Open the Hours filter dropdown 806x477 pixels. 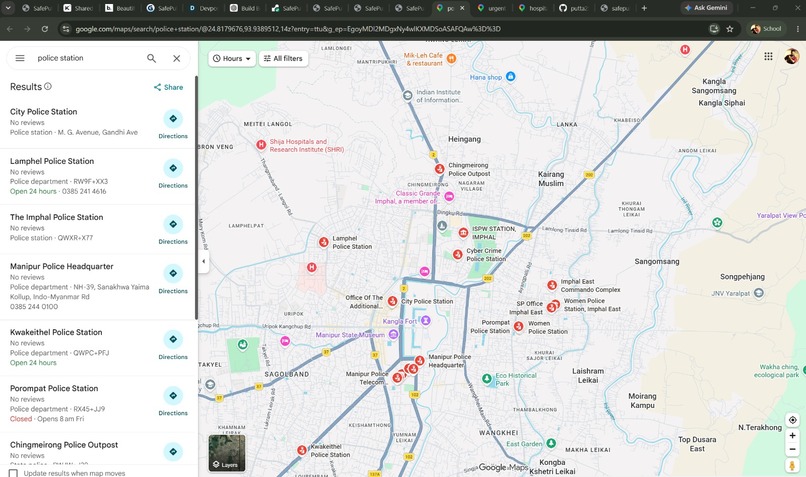click(x=232, y=59)
